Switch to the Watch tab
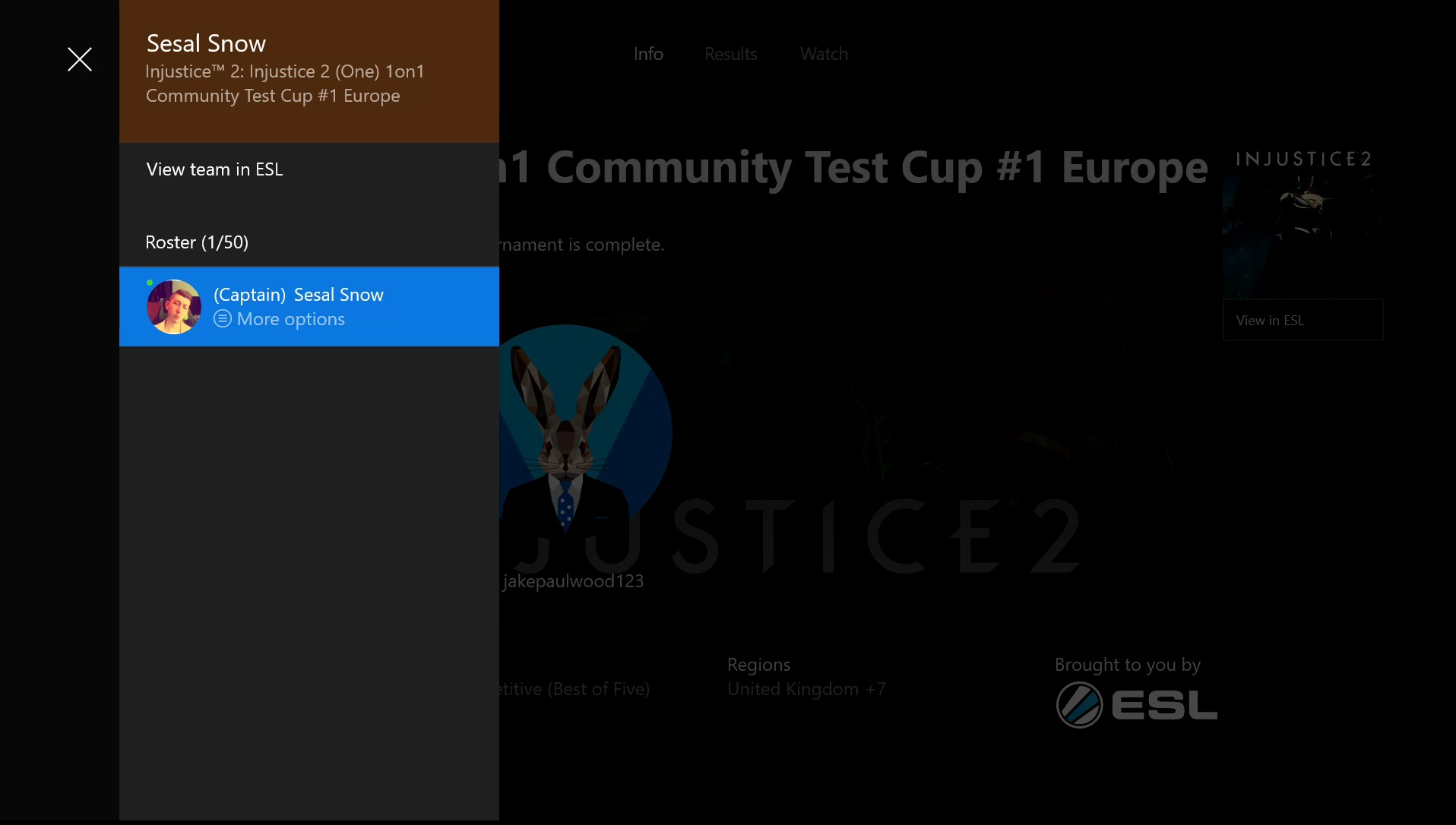Image resolution: width=1456 pixels, height=825 pixels. pos(824,54)
